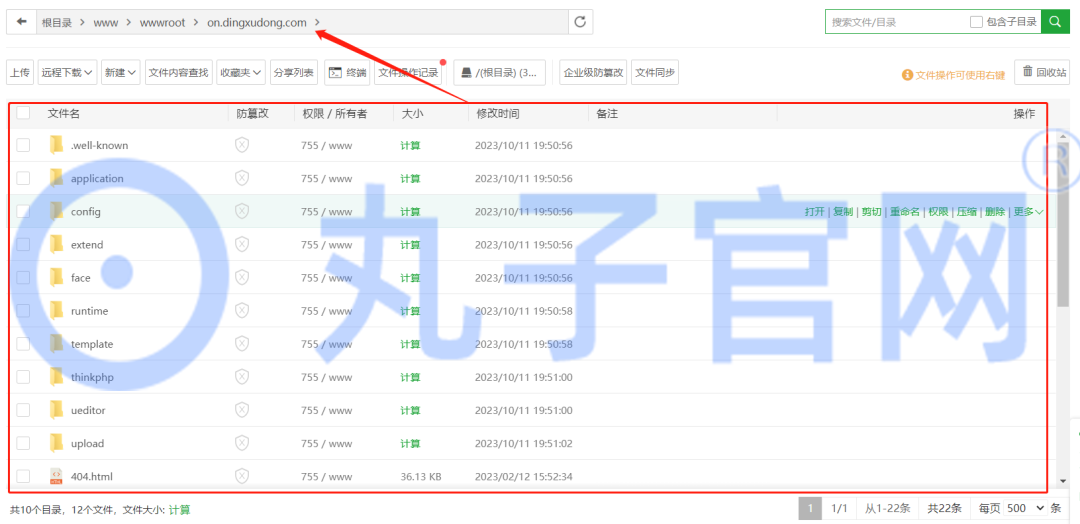1080x524 pixels.
Task: Click the back arrow in path bar
Action: tap(22, 22)
